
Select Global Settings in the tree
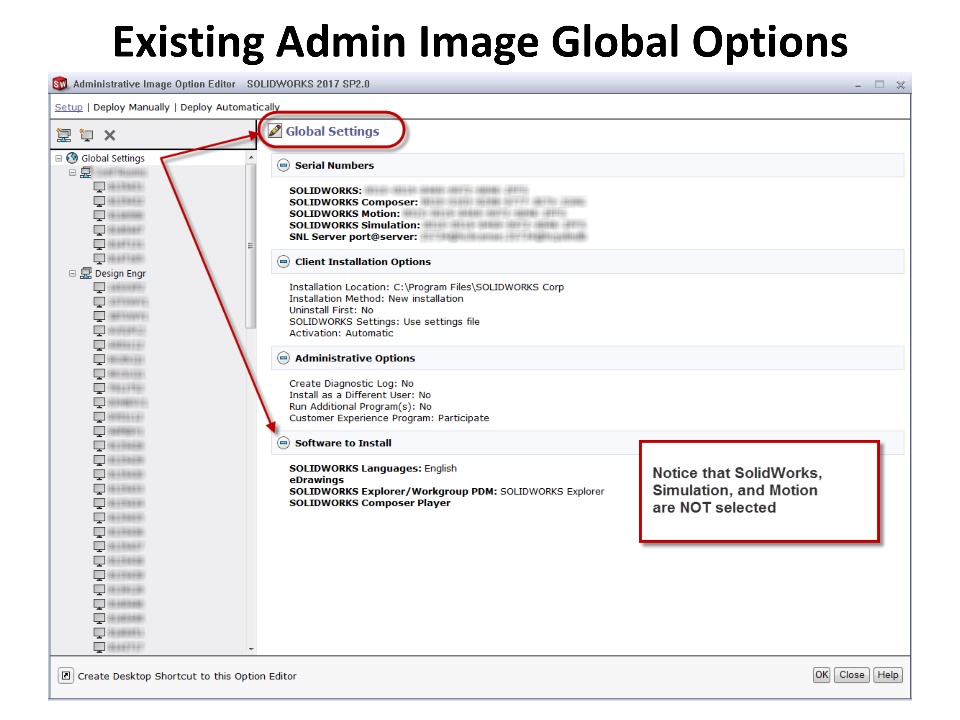[113, 158]
